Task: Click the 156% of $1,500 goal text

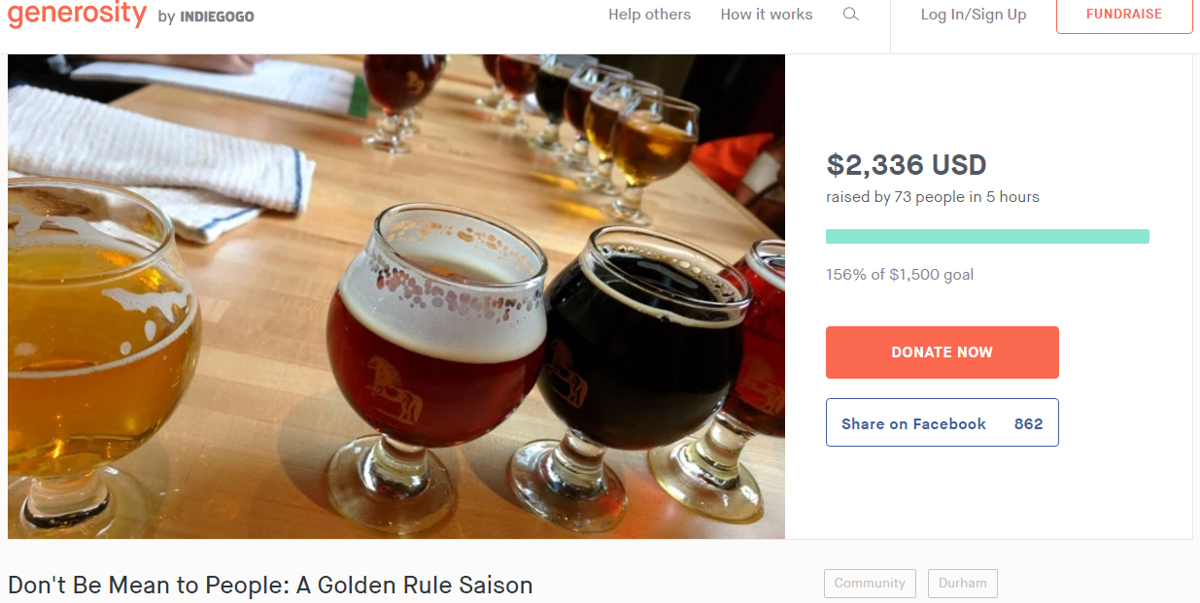Action: 899,274
